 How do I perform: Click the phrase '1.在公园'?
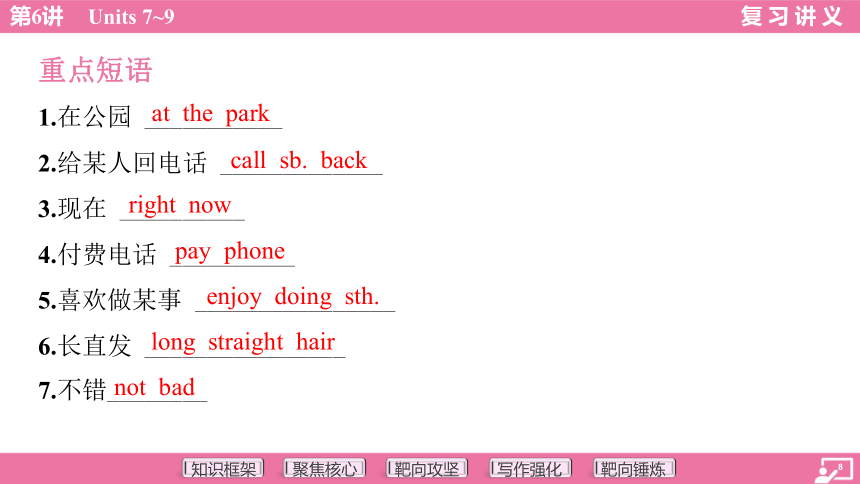pos(84,116)
